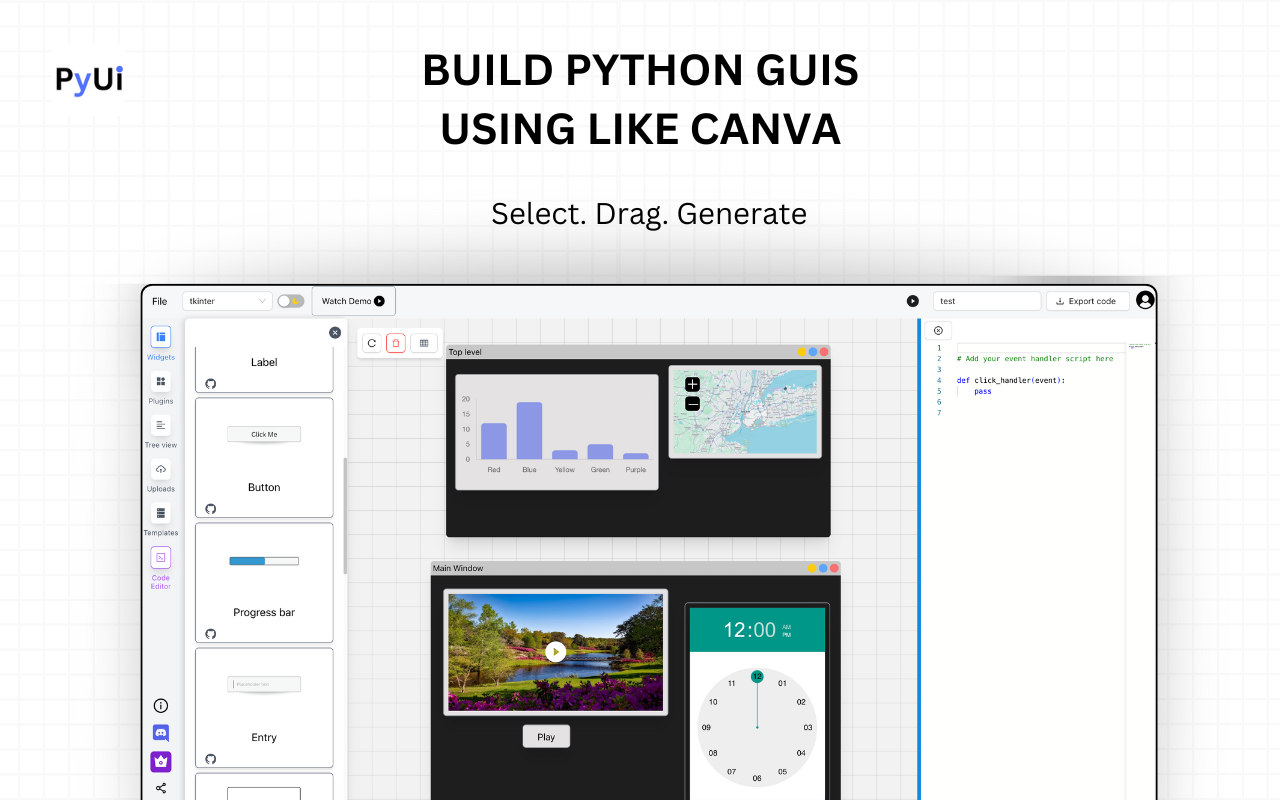Image resolution: width=1280 pixels, height=800 pixels.
Task: Toggle the dark mode switch
Action: [291, 301]
